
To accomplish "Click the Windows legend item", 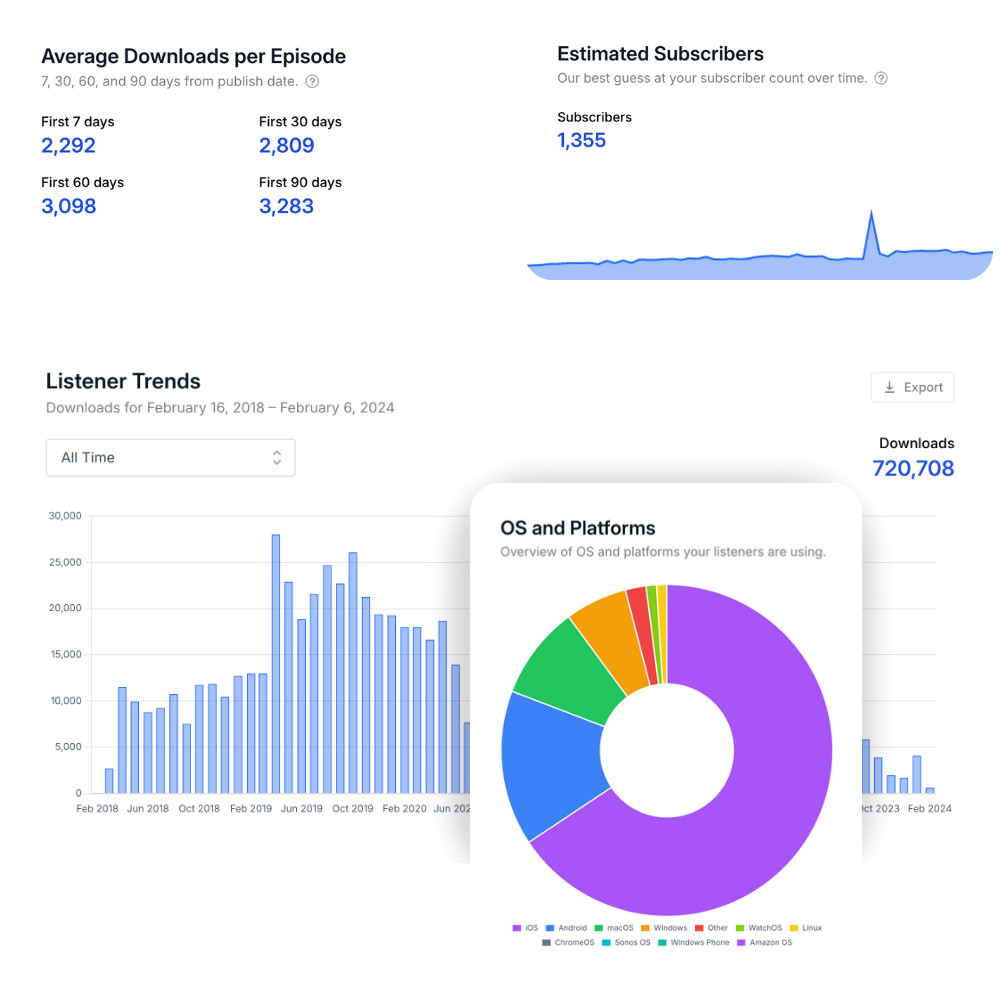I will click(x=664, y=928).
